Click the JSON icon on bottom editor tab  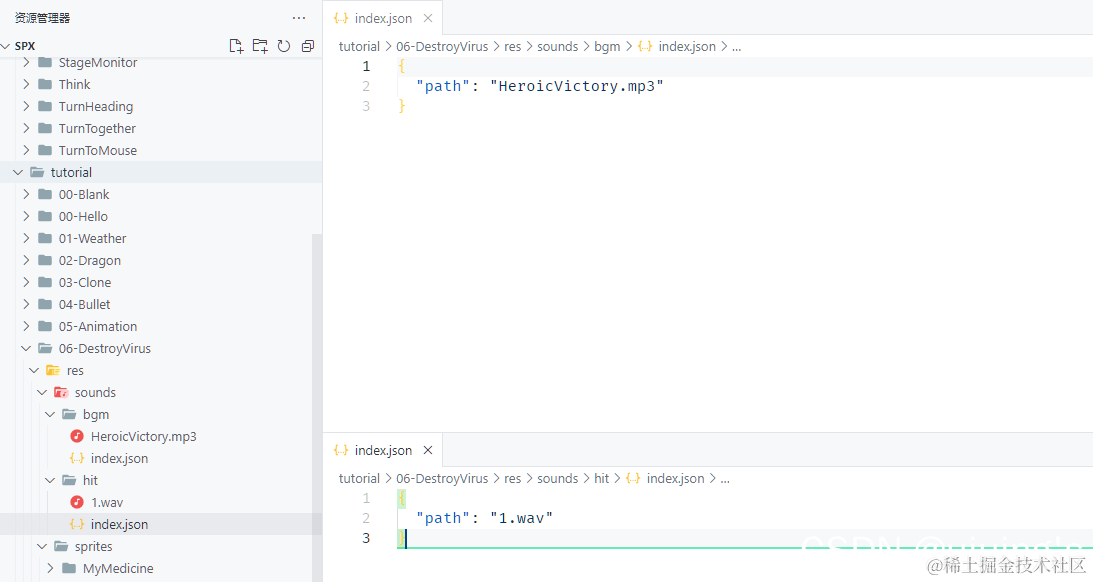coord(341,450)
